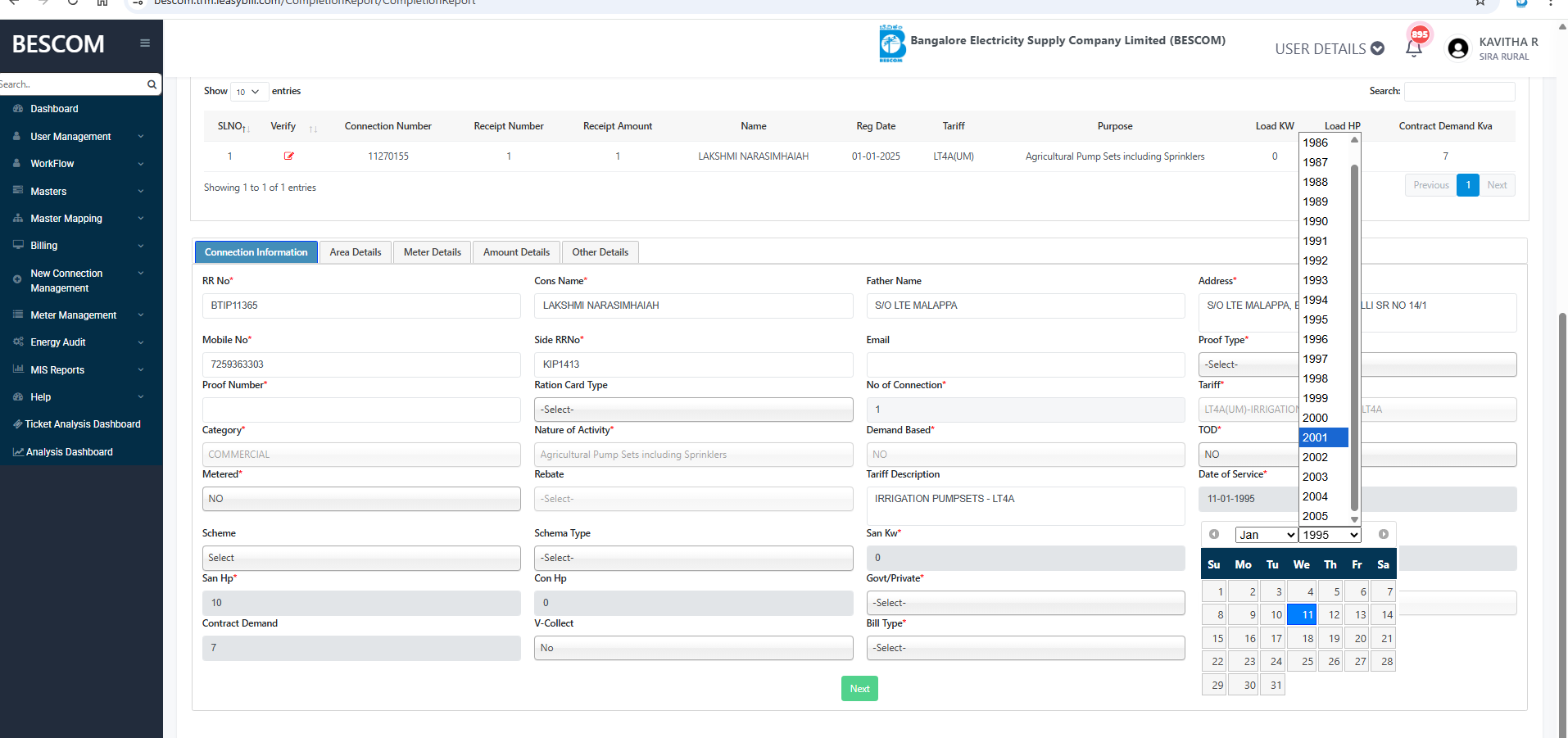Click the green Next button
Viewport: 1568px width, 738px height.
tap(859, 689)
